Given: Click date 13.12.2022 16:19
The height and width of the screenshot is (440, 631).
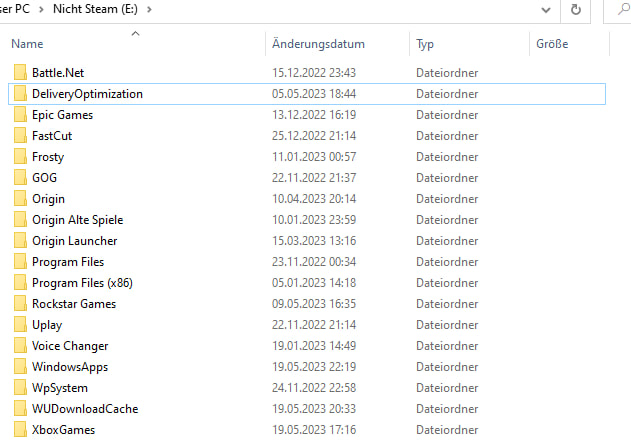Looking at the screenshot, I should click(314, 115).
